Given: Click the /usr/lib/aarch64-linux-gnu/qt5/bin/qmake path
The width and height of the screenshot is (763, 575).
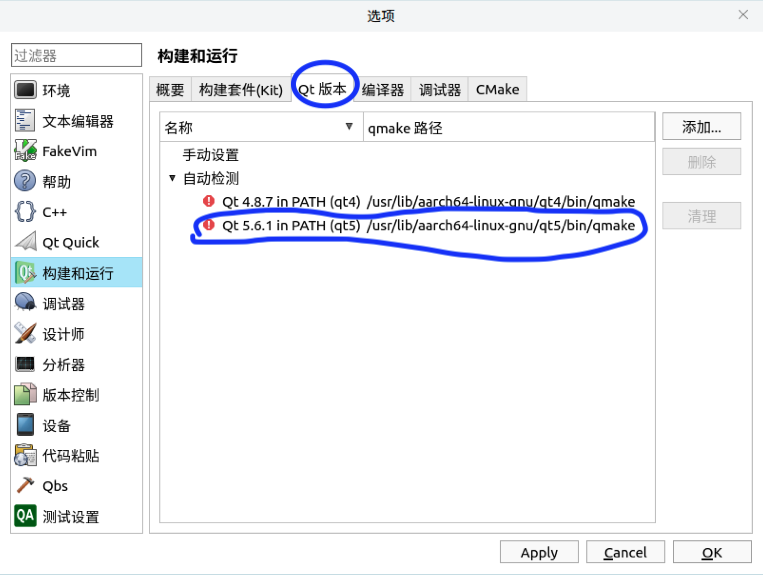Looking at the screenshot, I should [x=501, y=225].
